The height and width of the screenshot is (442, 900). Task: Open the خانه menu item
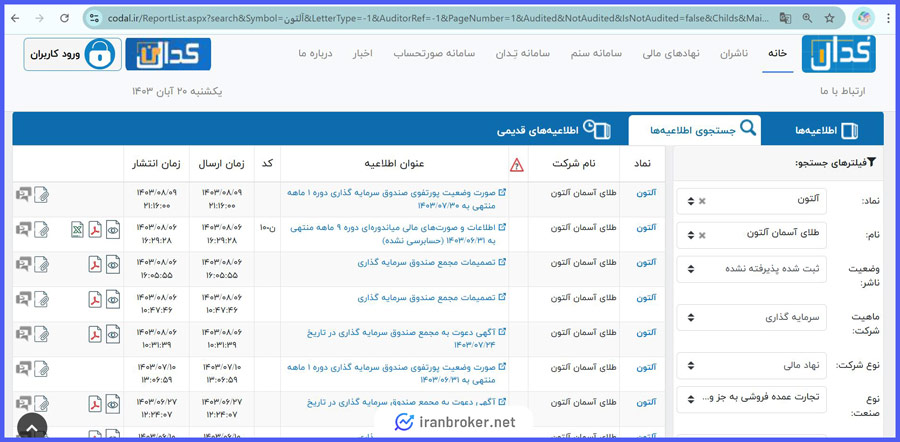(x=778, y=53)
